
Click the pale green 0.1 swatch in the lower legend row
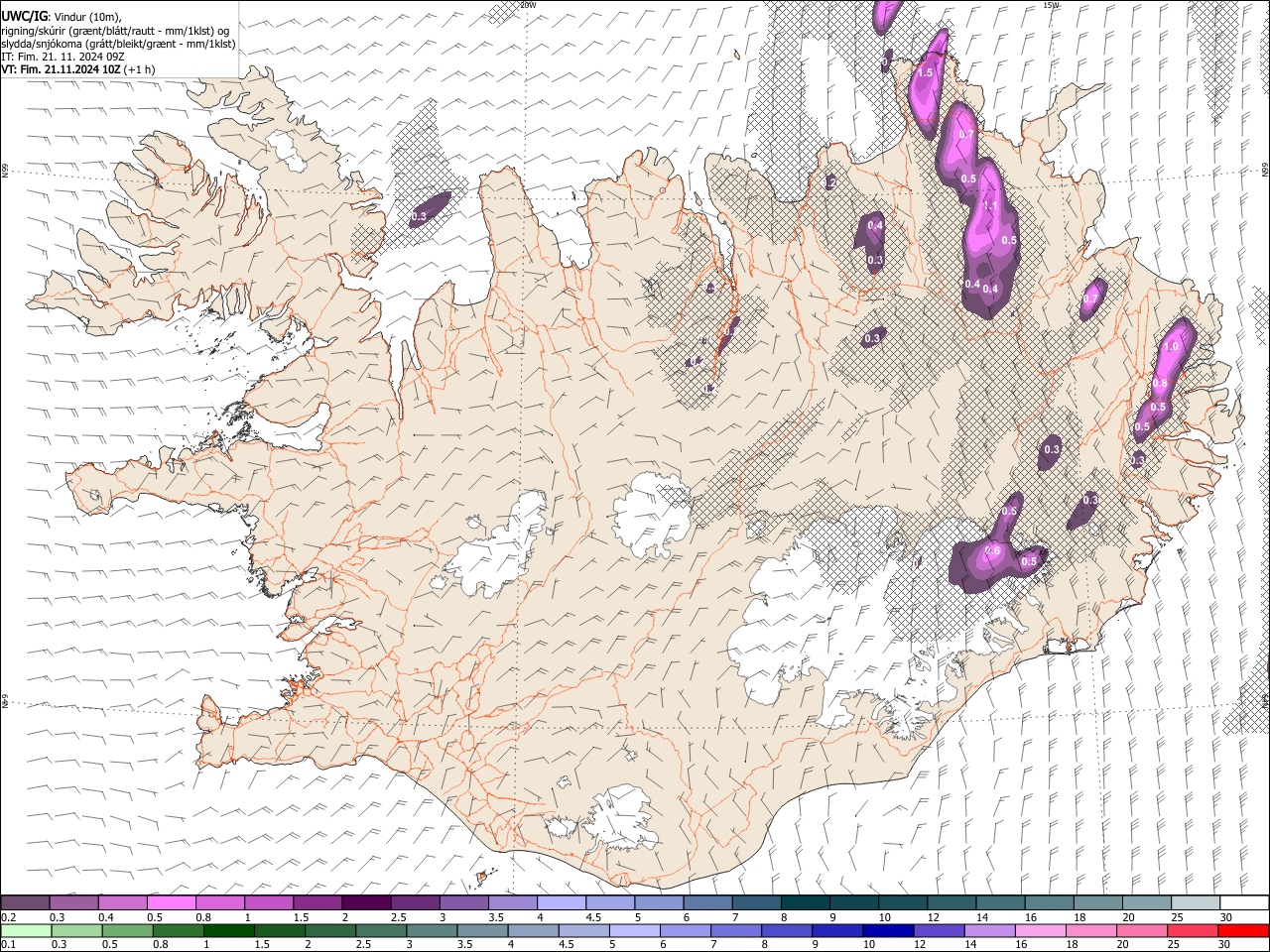25,930
